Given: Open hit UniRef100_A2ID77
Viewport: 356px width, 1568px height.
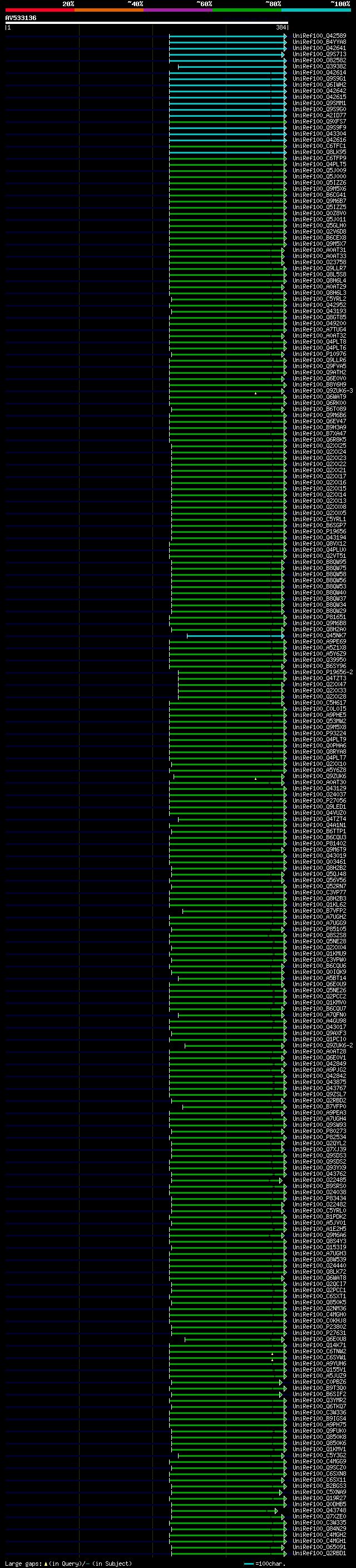Looking at the screenshot, I should (x=319, y=116).
